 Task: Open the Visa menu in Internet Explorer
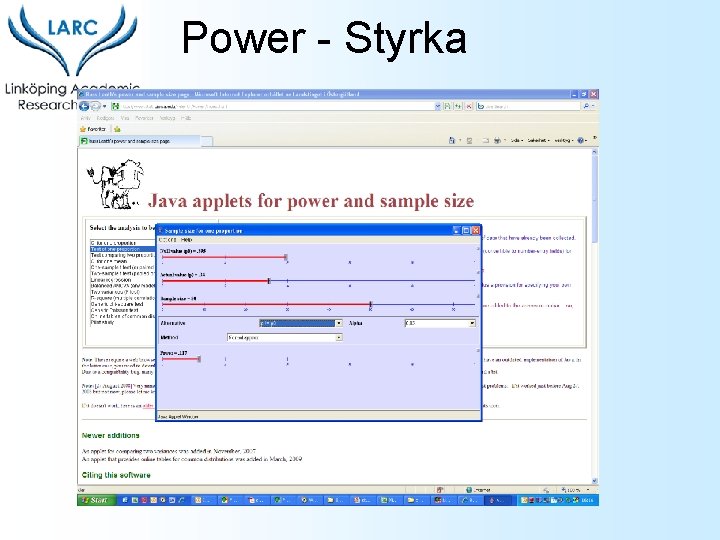124,118
